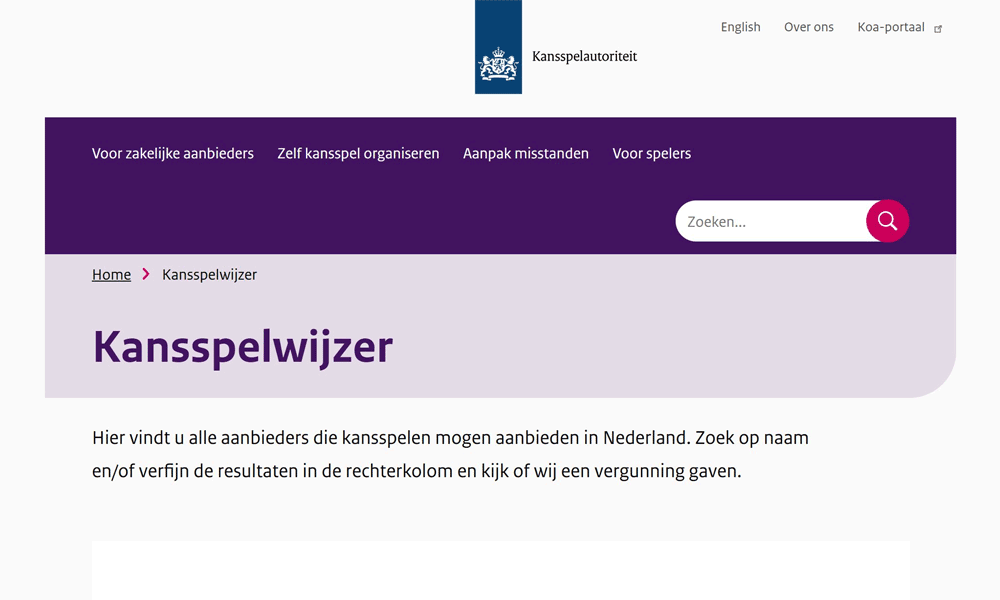This screenshot has width=1000, height=600.
Task: Open the Voor spelers menu
Action: (652, 154)
